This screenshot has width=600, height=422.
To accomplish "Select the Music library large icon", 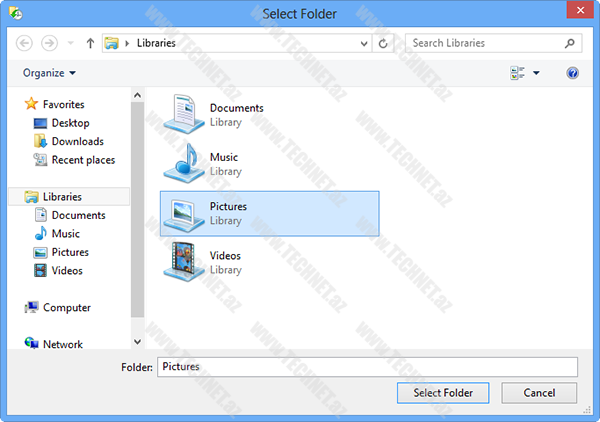I will pyautogui.click(x=184, y=163).
